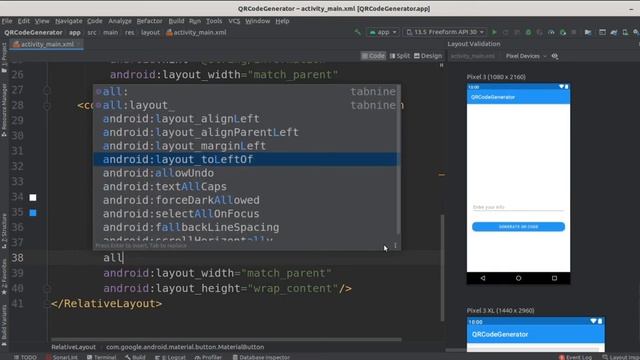Screen dimensions: 640x360
Task: Collapse the fold marker on line 41
Action: [47, 304]
